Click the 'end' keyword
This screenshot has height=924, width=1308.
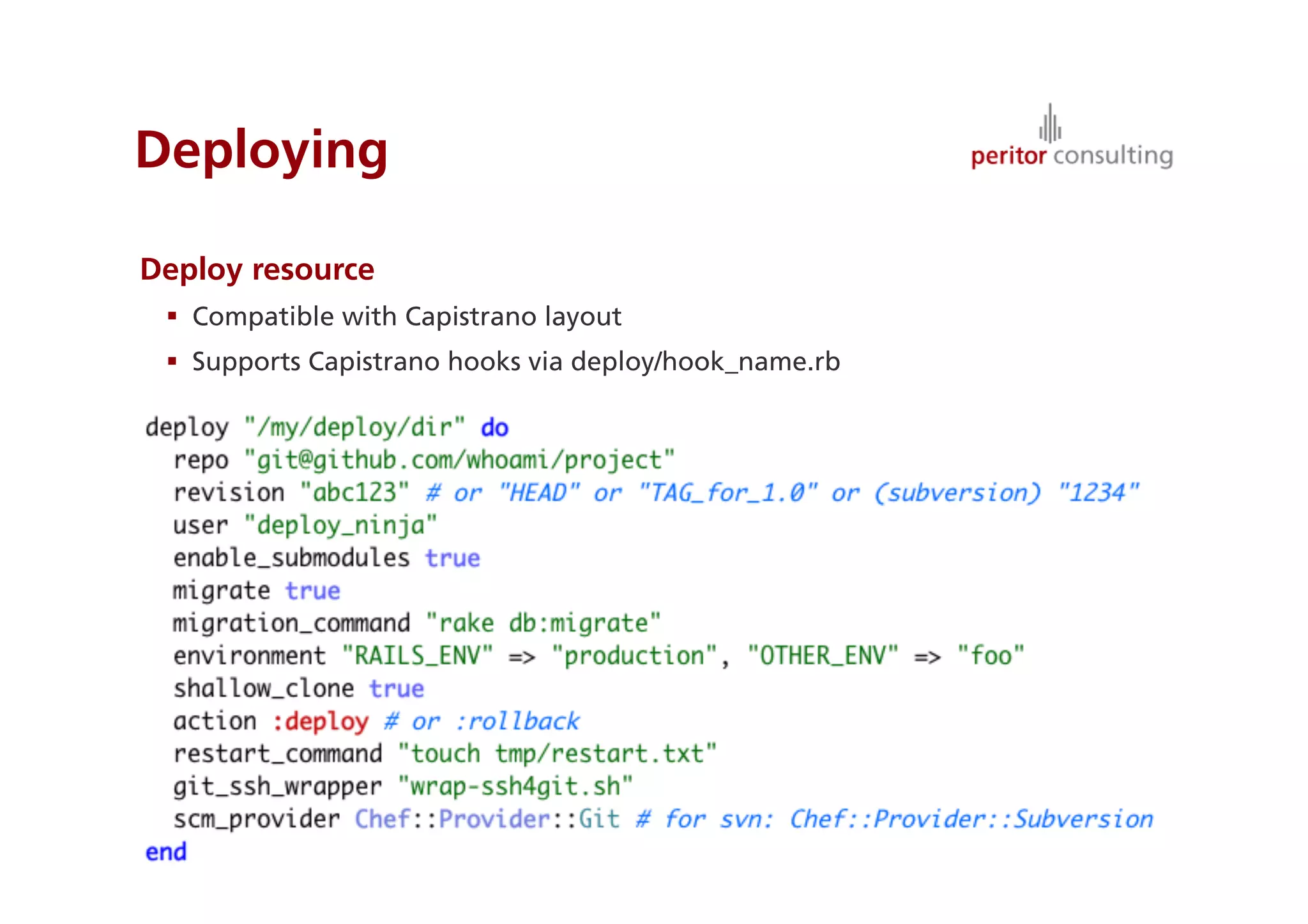[x=166, y=852]
